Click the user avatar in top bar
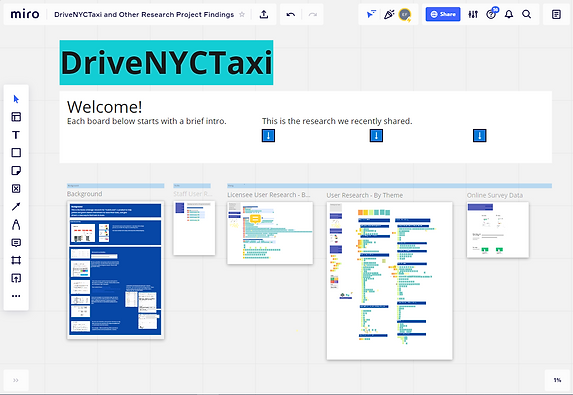 click(405, 15)
